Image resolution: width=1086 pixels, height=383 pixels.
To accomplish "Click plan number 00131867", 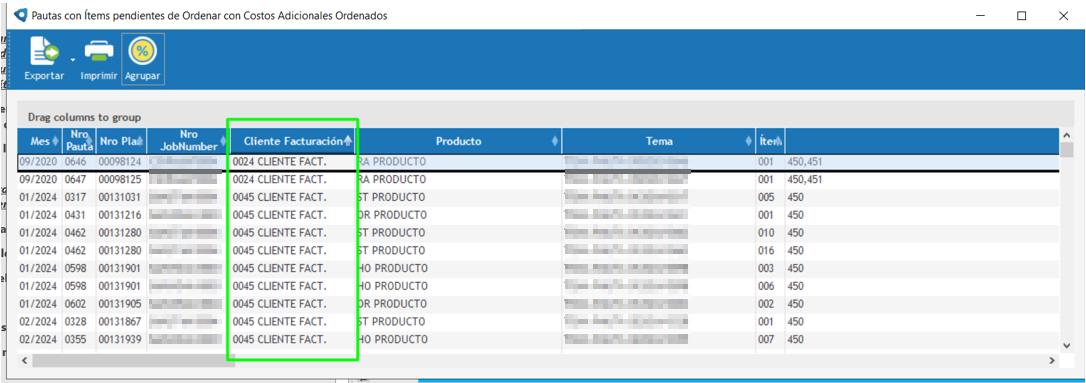I will tap(119, 322).
